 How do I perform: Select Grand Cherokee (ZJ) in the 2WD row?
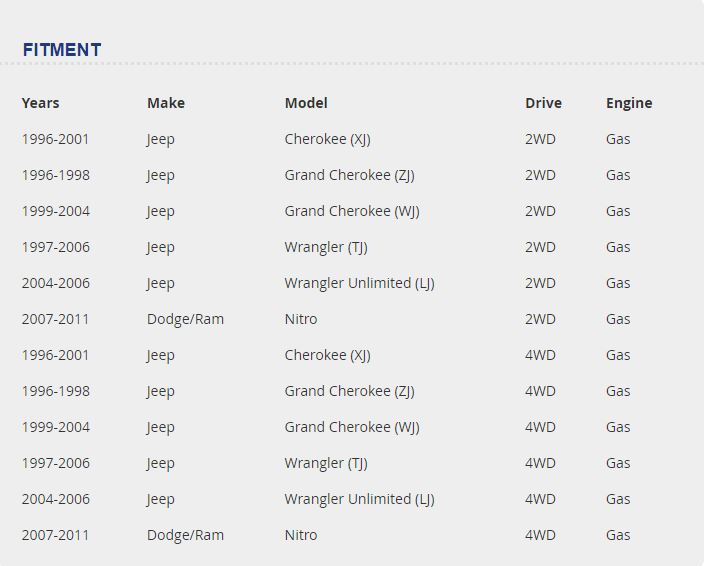point(349,175)
